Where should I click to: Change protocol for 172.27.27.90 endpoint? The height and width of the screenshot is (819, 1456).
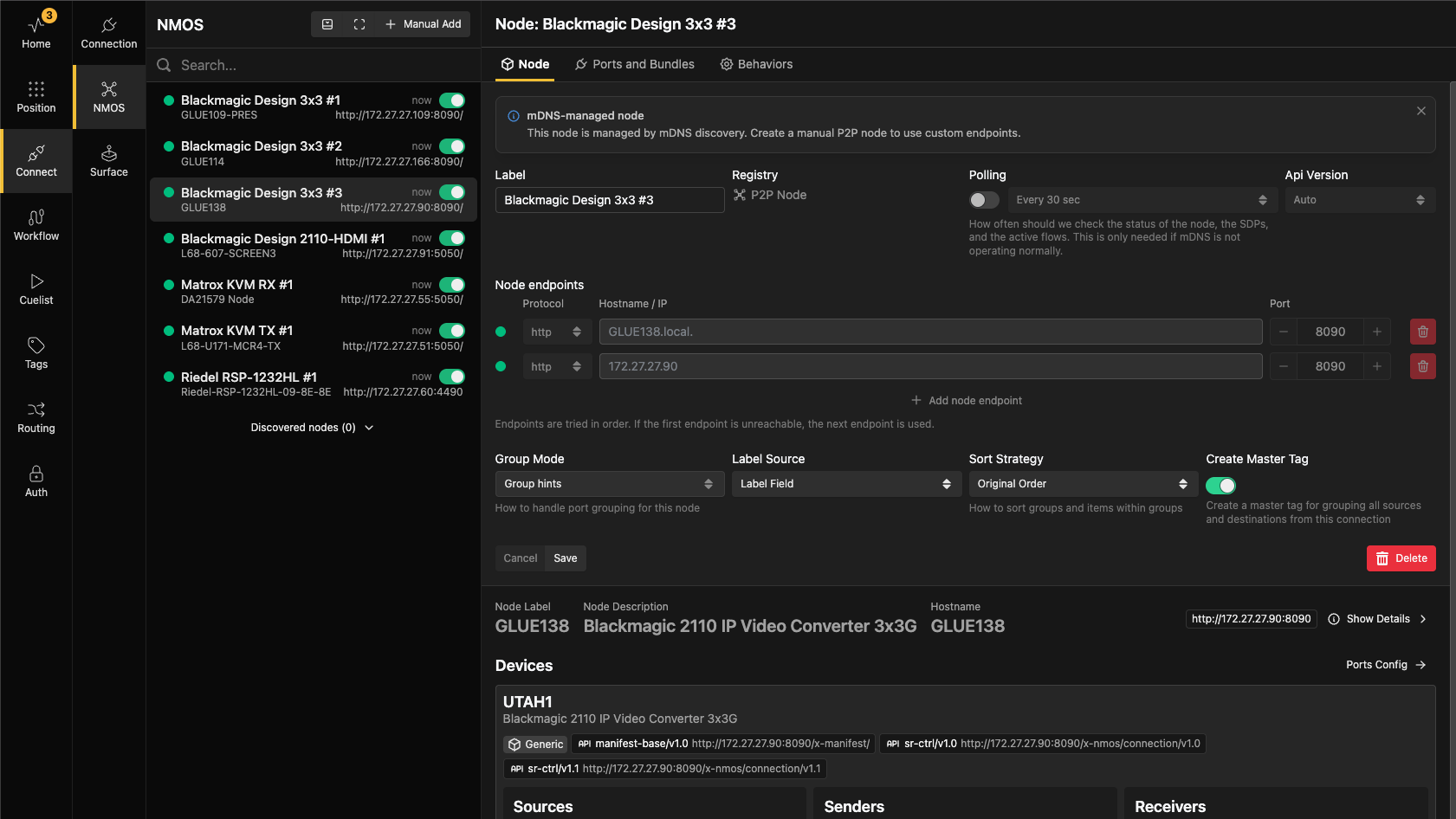[557, 366]
